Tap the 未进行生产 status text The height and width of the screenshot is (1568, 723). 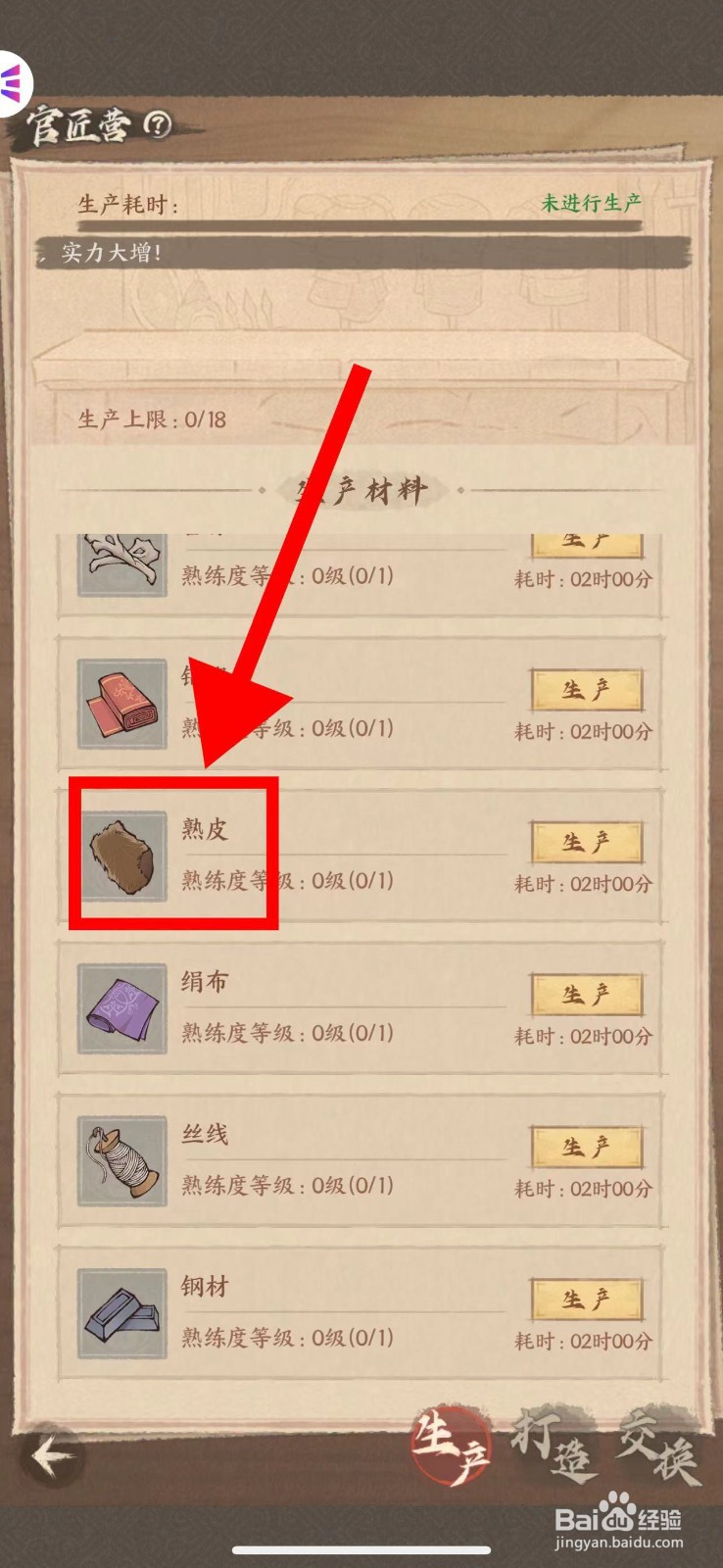(x=592, y=203)
